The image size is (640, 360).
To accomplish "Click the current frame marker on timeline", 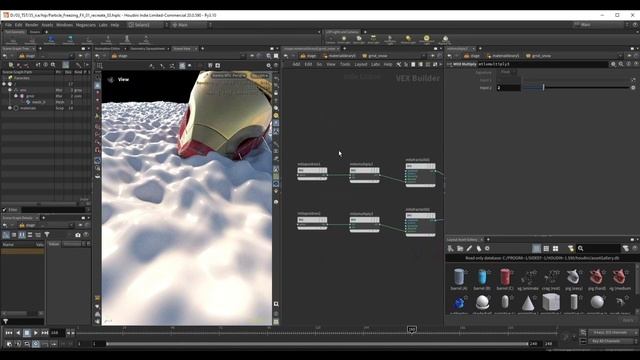I will [x=411, y=329].
